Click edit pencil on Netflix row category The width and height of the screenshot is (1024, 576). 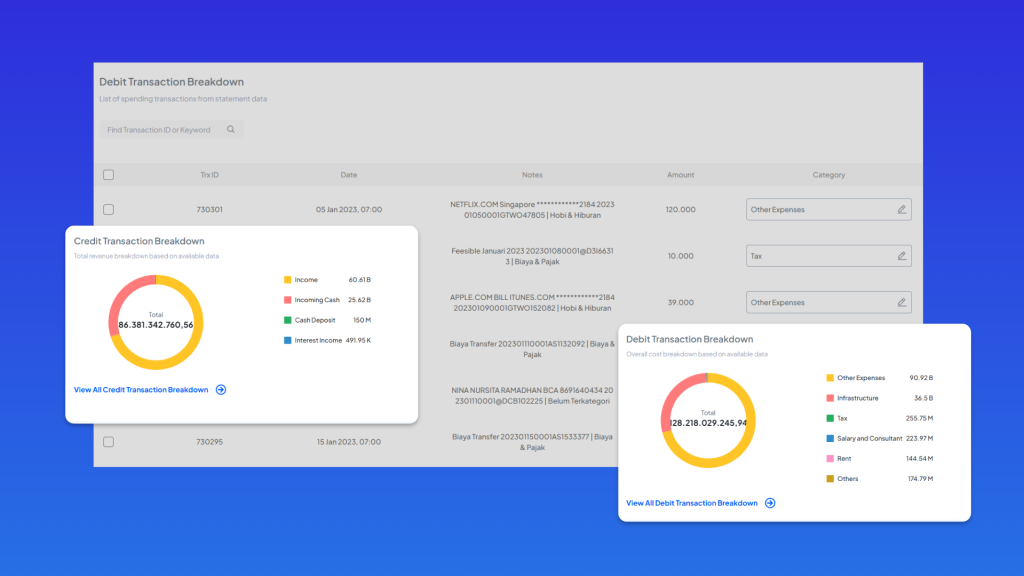(x=901, y=210)
